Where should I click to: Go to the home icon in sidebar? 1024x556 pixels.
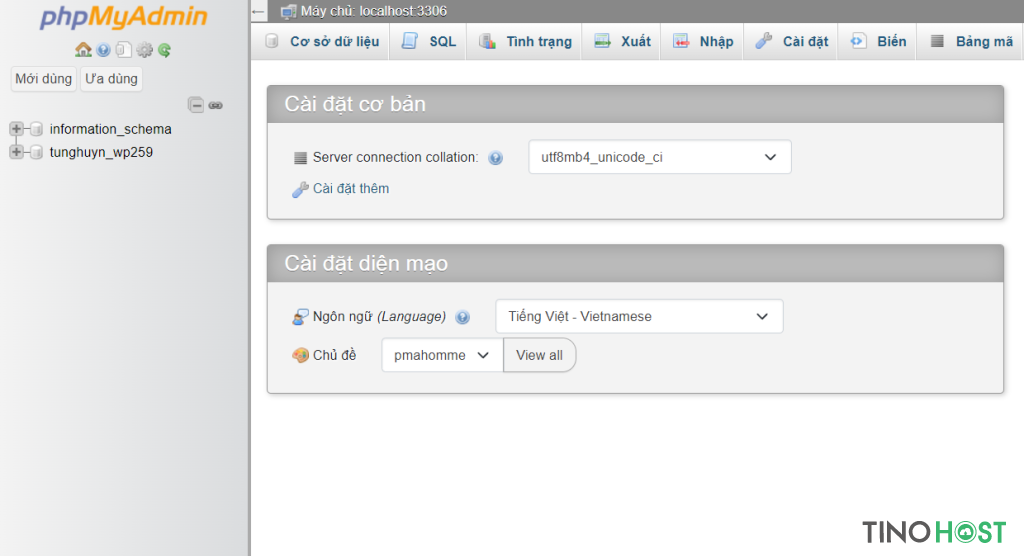pyautogui.click(x=83, y=50)
